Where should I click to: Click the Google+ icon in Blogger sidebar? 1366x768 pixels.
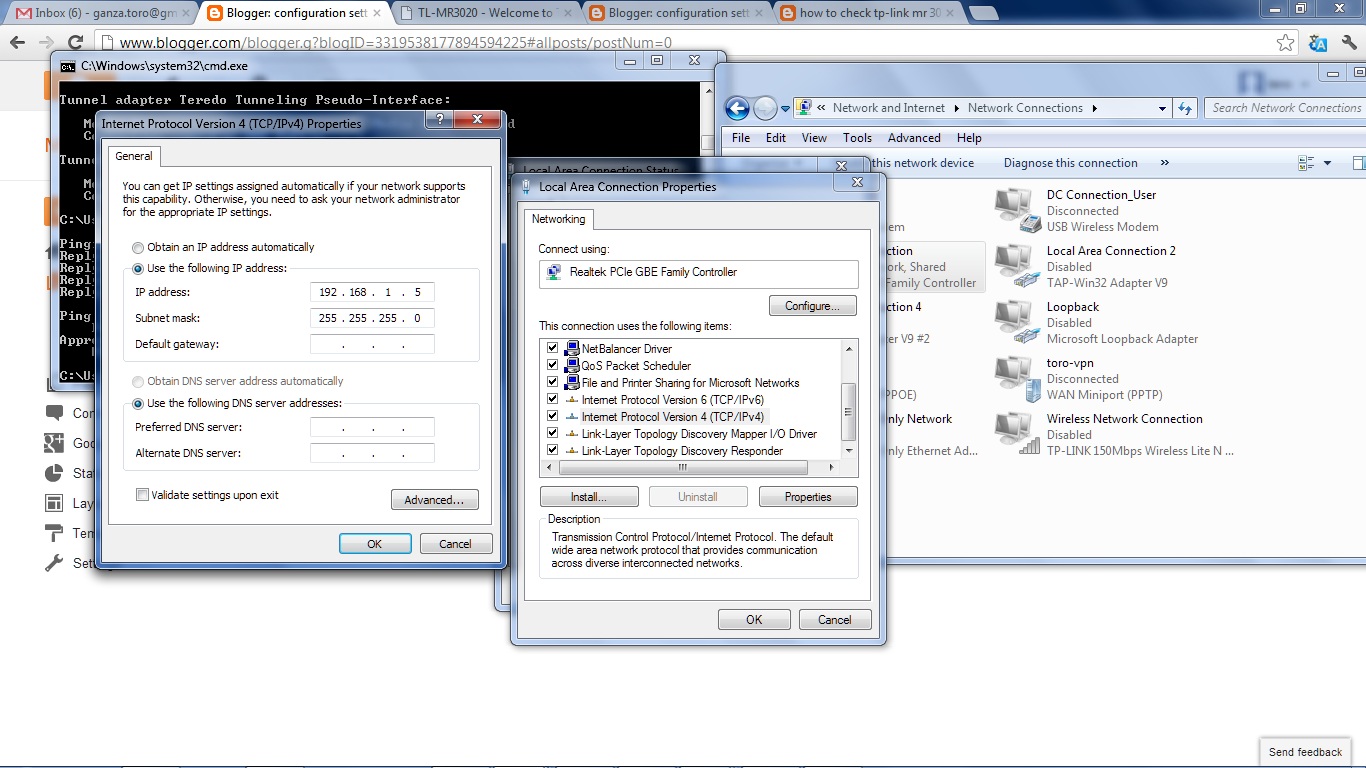click(56, 443)
